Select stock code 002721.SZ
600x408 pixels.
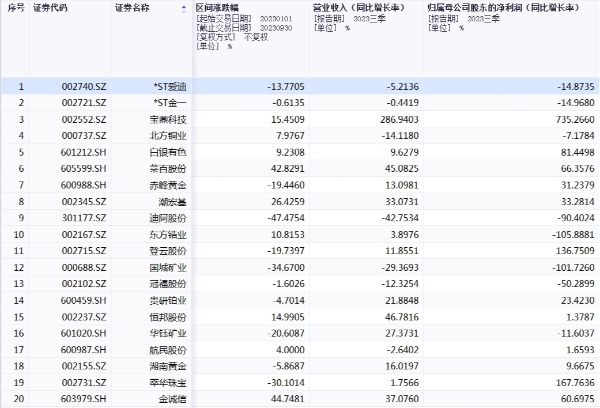click(x=84, y=103)
